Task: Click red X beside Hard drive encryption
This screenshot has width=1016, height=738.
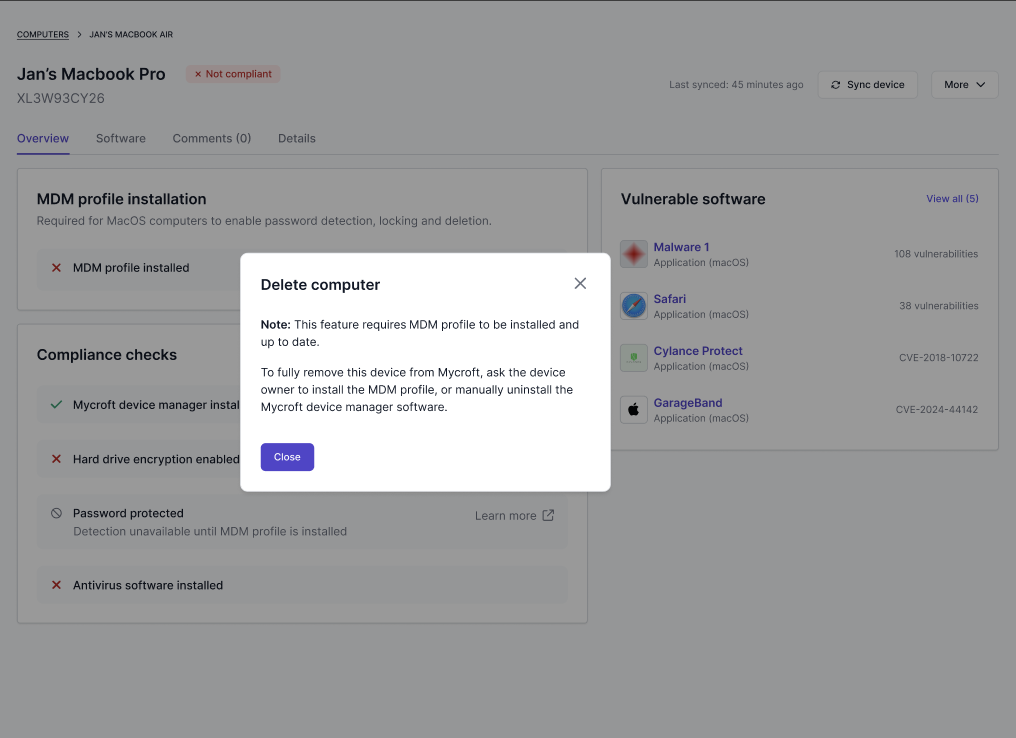Action: [56, 459]
